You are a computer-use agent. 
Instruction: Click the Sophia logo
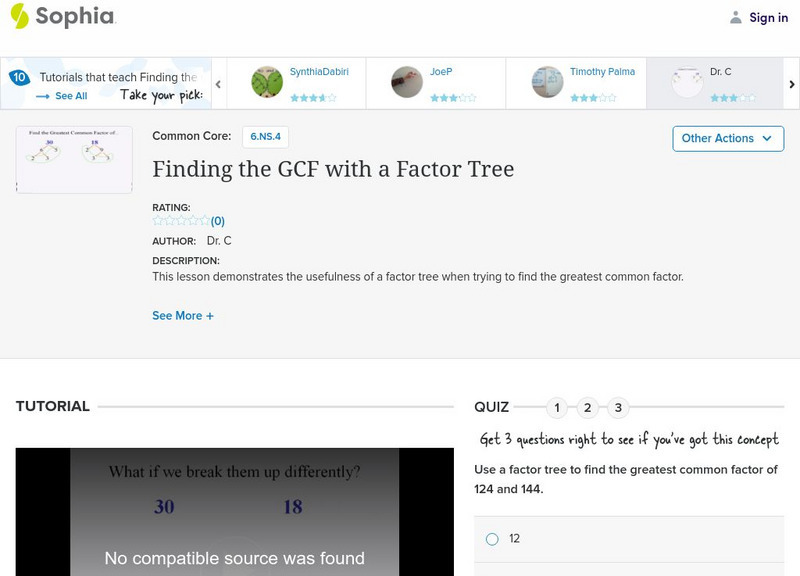tap(62, 16)
